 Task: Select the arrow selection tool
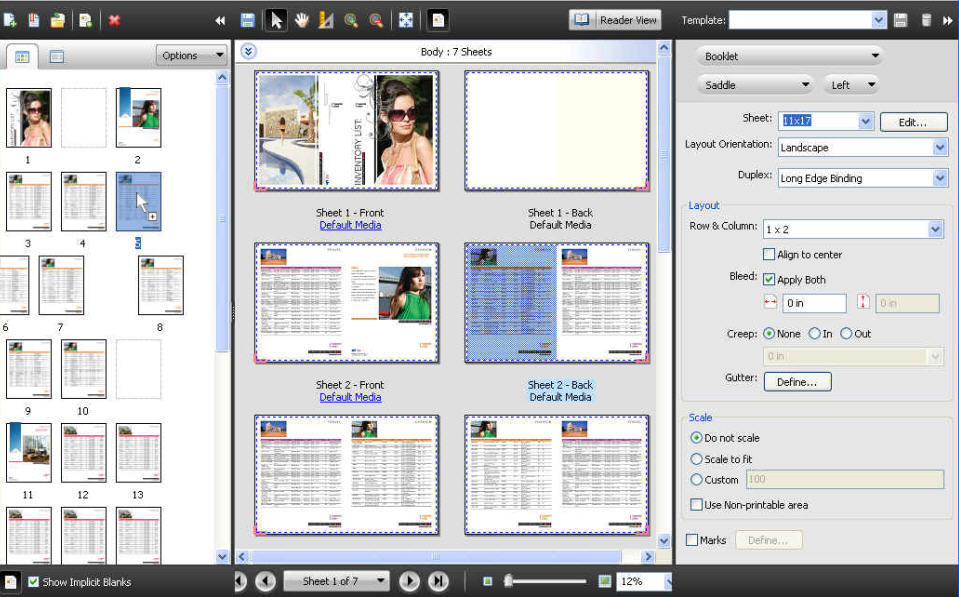tap(276, 19)
